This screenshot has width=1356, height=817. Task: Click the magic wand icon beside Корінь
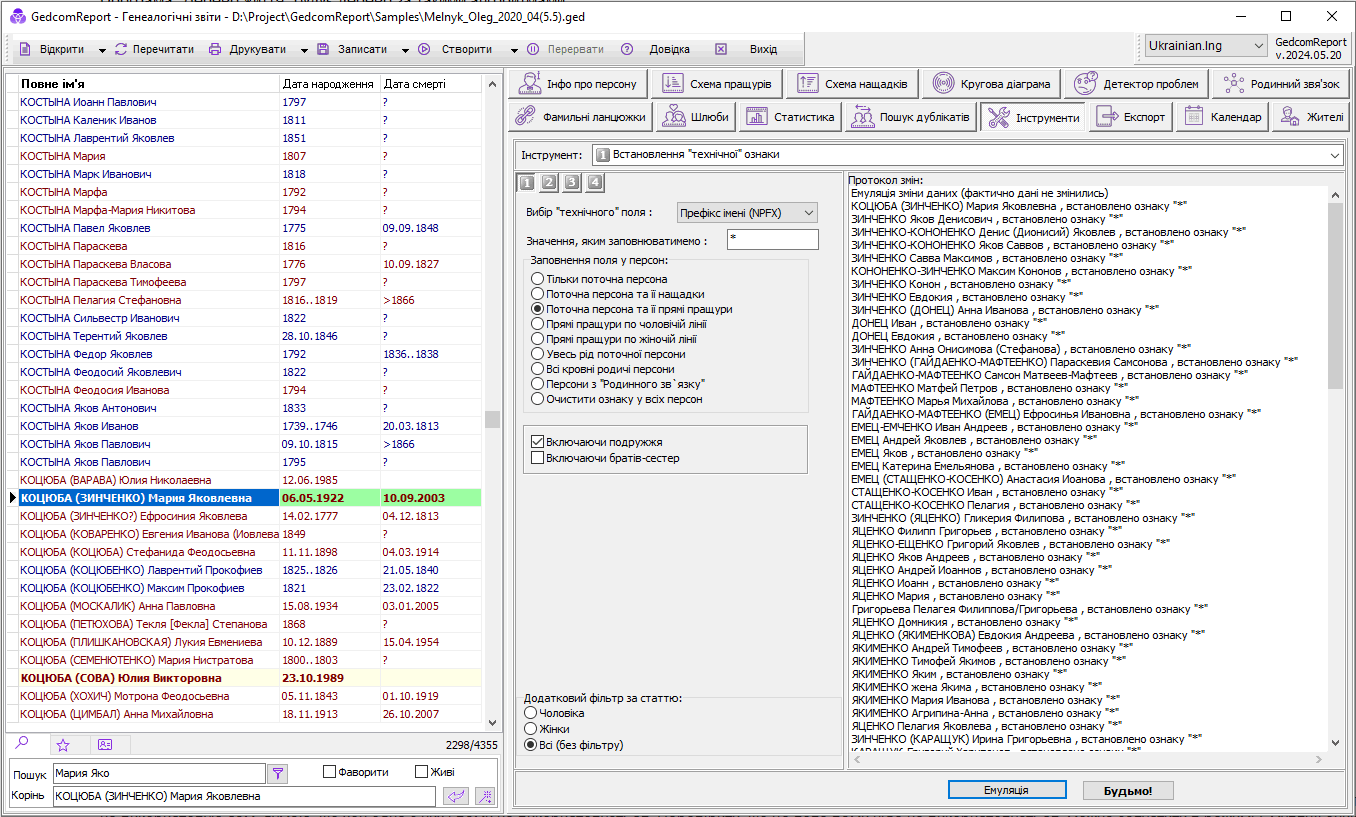[485, 796]
